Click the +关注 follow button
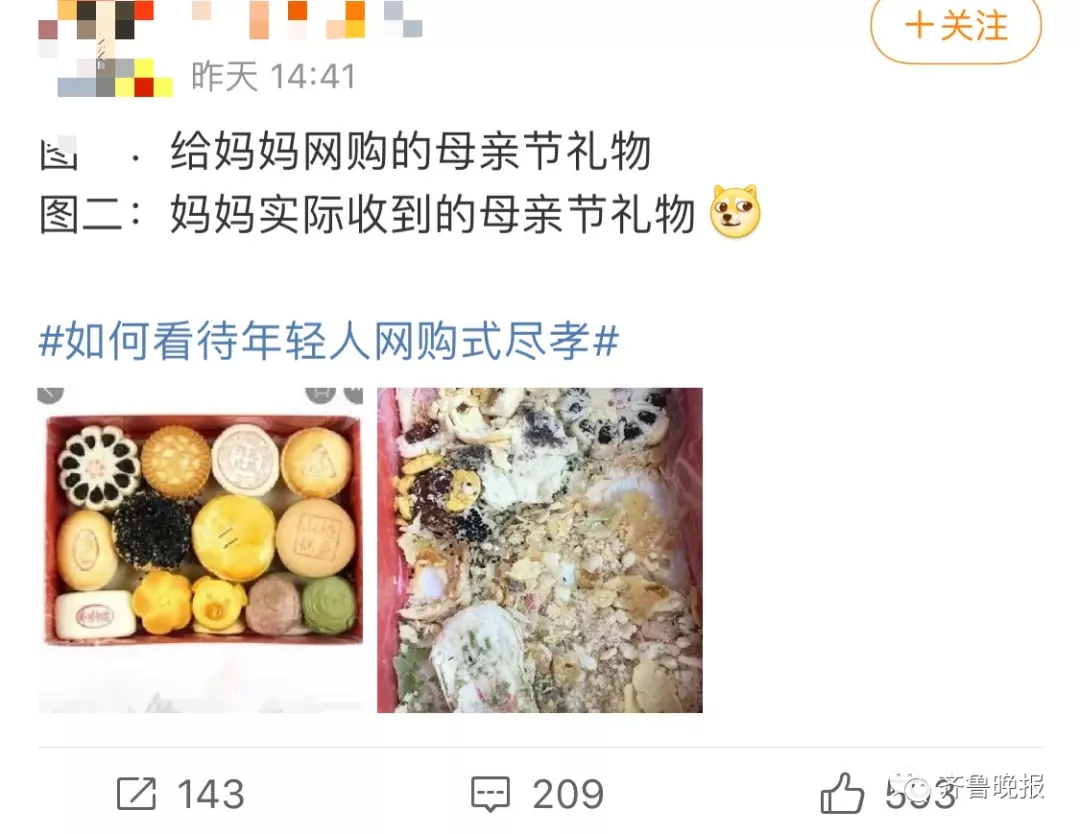1080x834 pixels. pyautogui.click(x=956, y=28)
